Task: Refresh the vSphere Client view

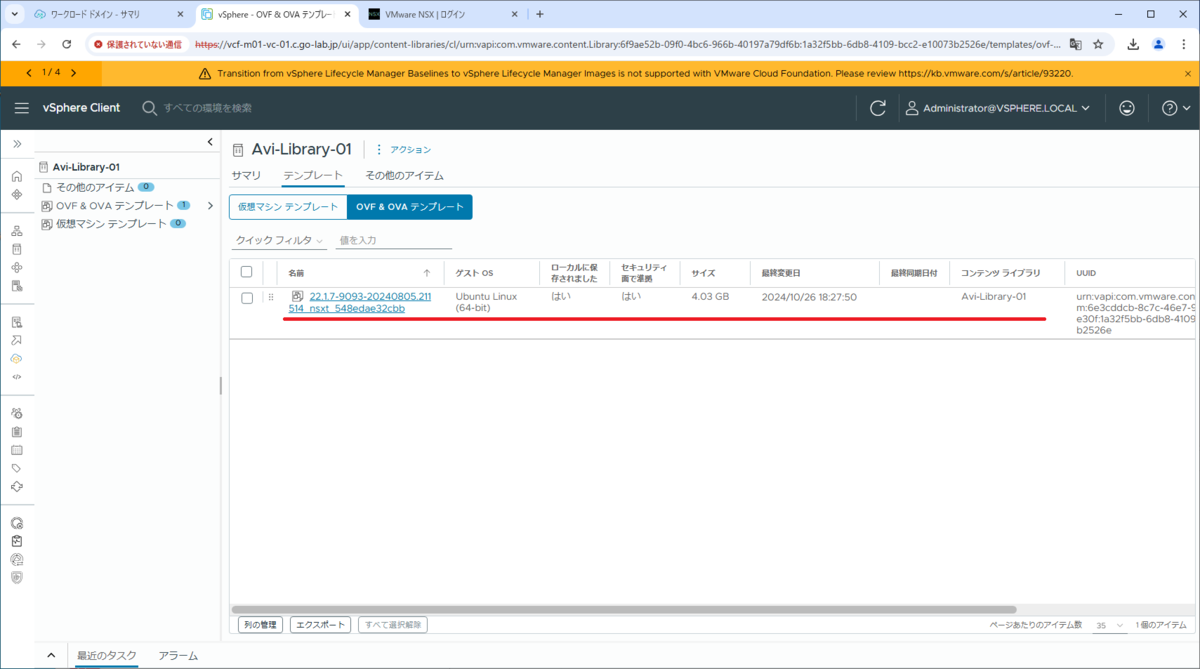Action: point(878,108)
